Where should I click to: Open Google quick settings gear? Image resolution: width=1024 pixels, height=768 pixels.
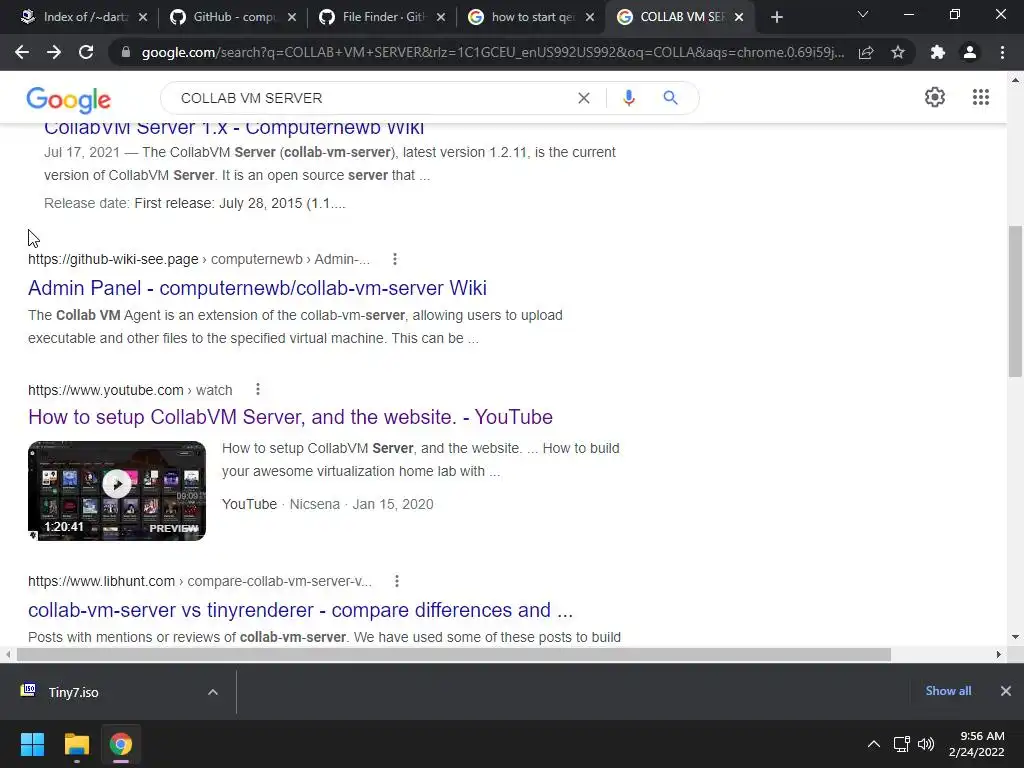(x=935, y=97)
